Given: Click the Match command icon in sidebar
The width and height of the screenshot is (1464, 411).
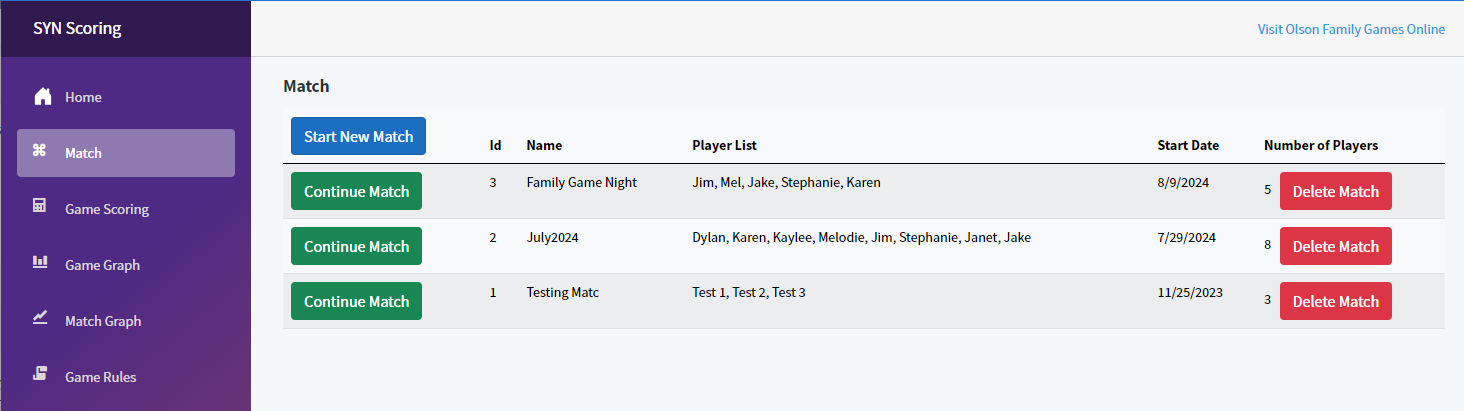Looking at the screenshot, I should pyautogui.click(x=41, y=152).
